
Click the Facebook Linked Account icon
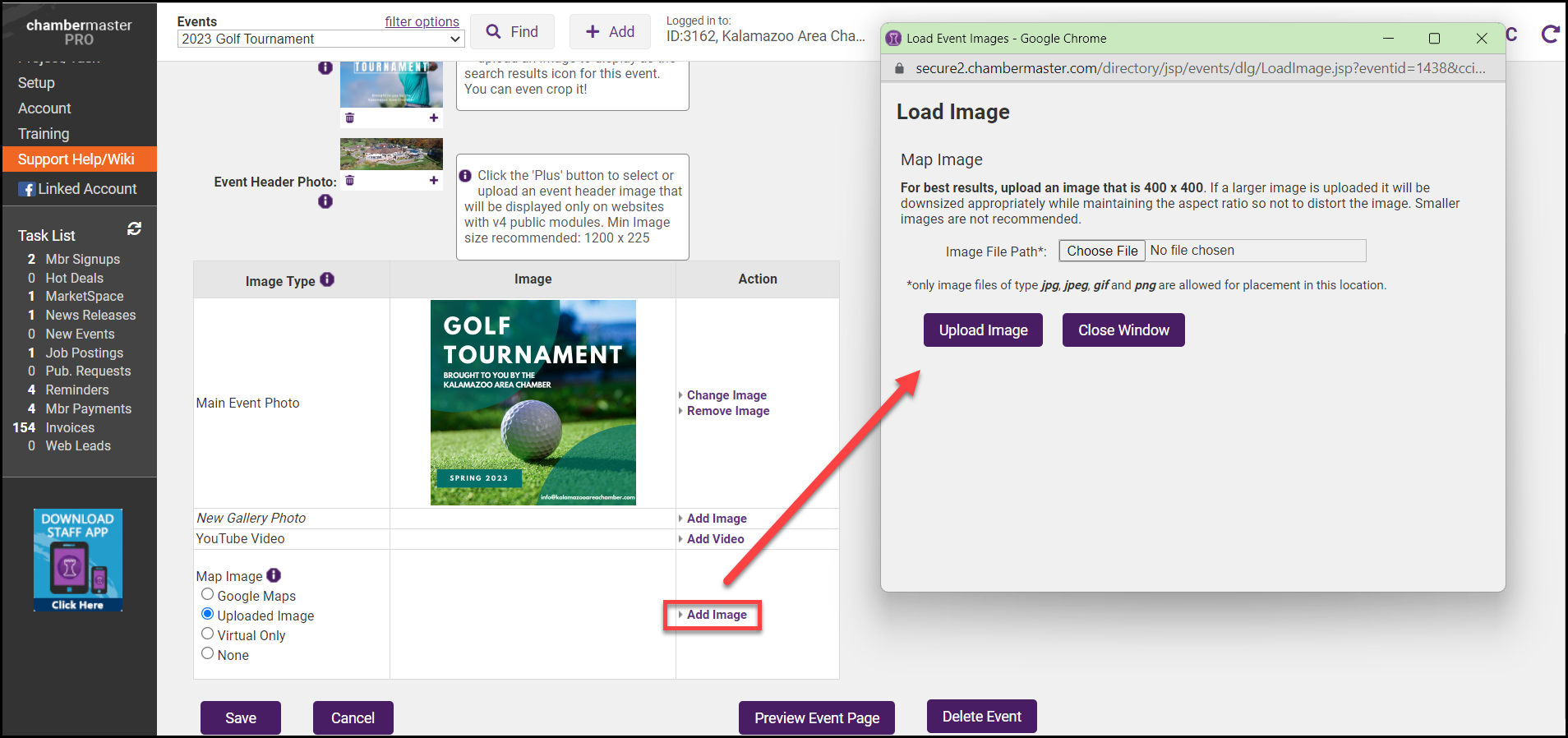point(27,189)
